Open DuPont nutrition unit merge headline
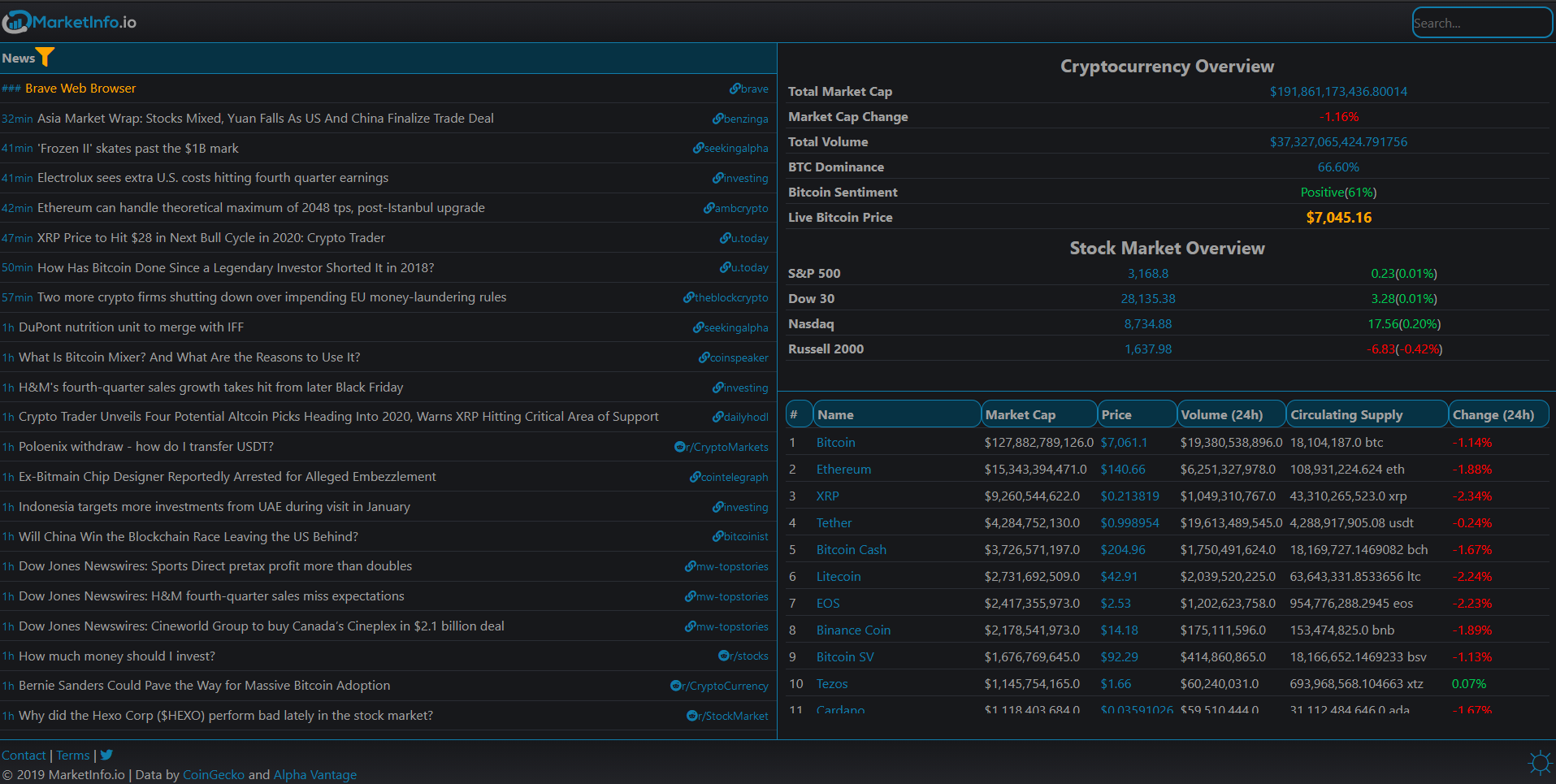This screenshot has height=784, width=1556. tap(131, 327)
